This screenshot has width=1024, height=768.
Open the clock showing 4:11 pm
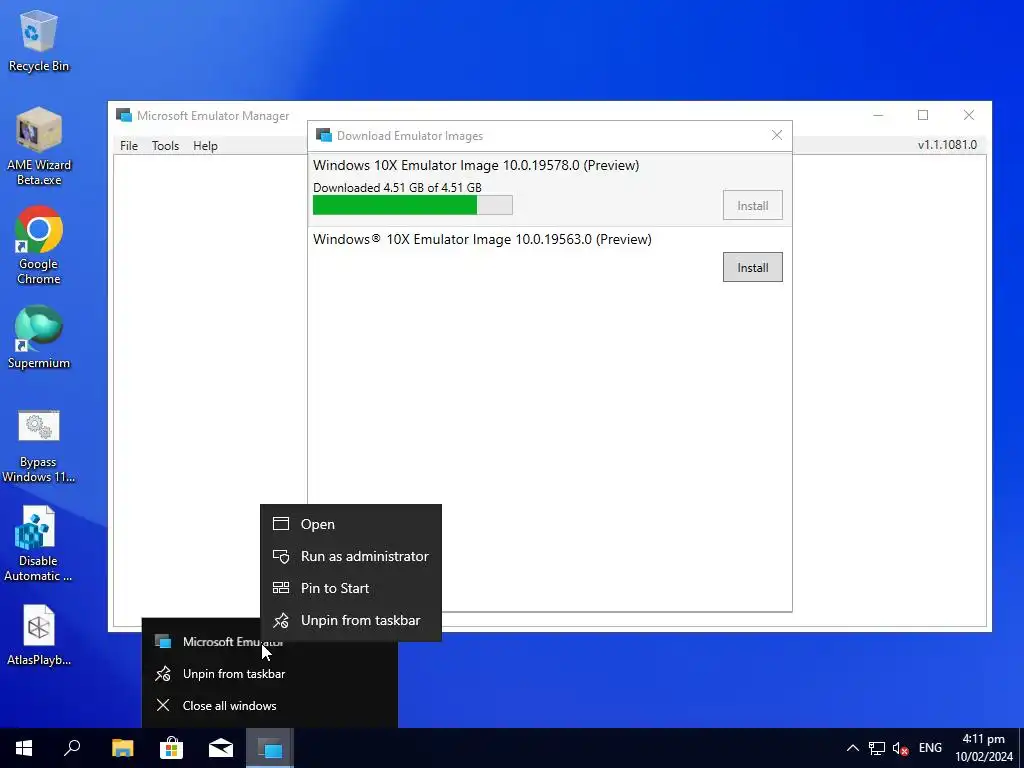(984, 748)
